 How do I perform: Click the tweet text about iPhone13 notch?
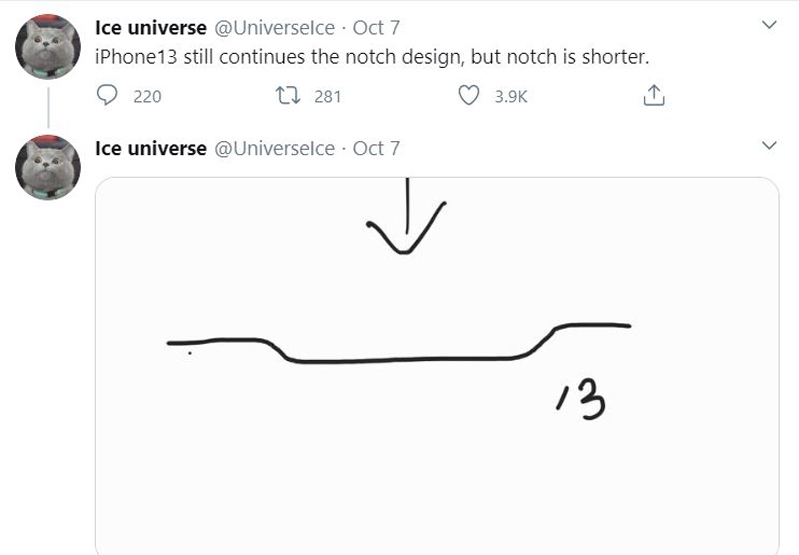tap(372, 56)
